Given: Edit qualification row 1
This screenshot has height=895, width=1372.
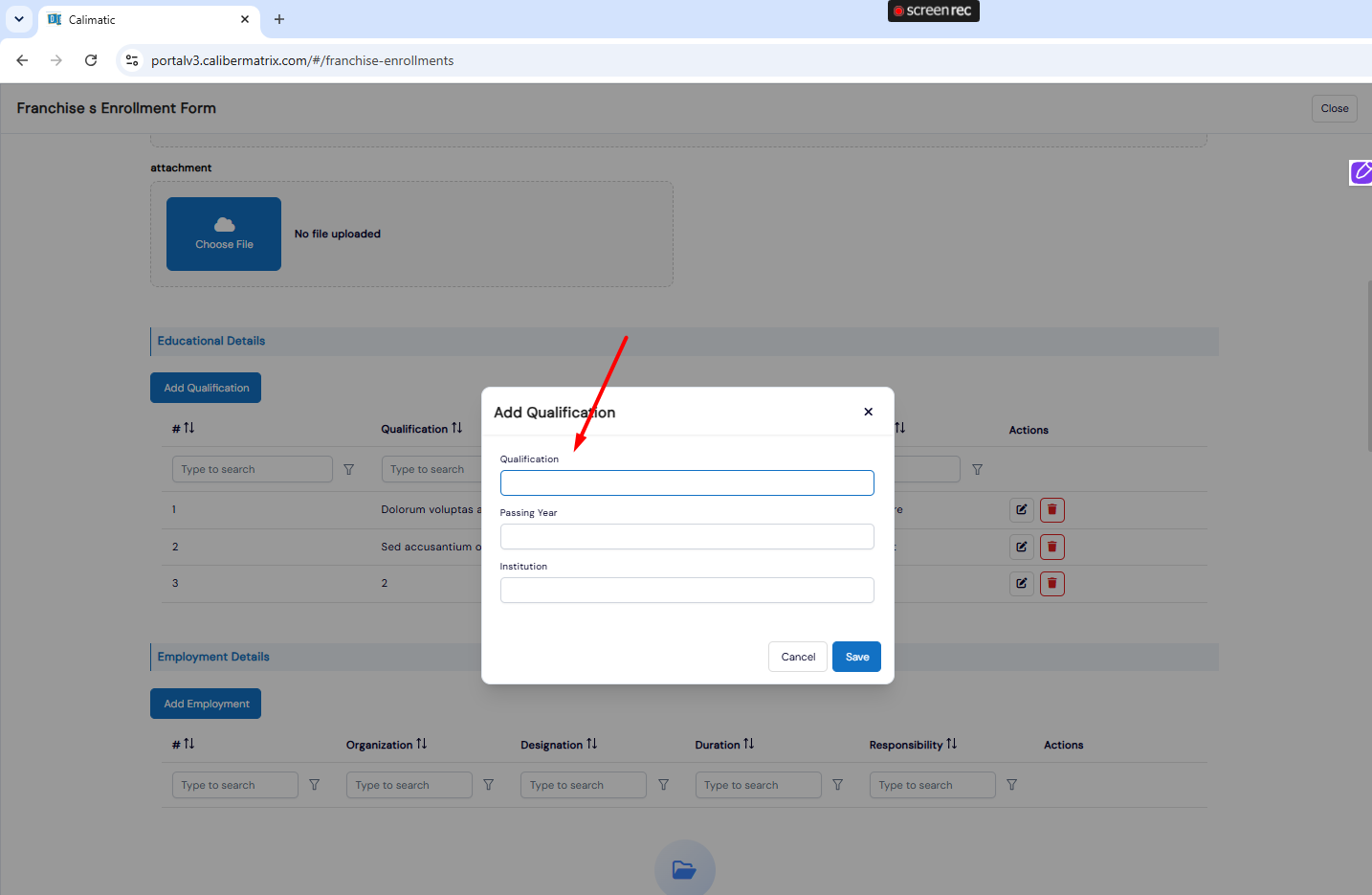Looking at the screenshot, I should (x=1022, y=509).
